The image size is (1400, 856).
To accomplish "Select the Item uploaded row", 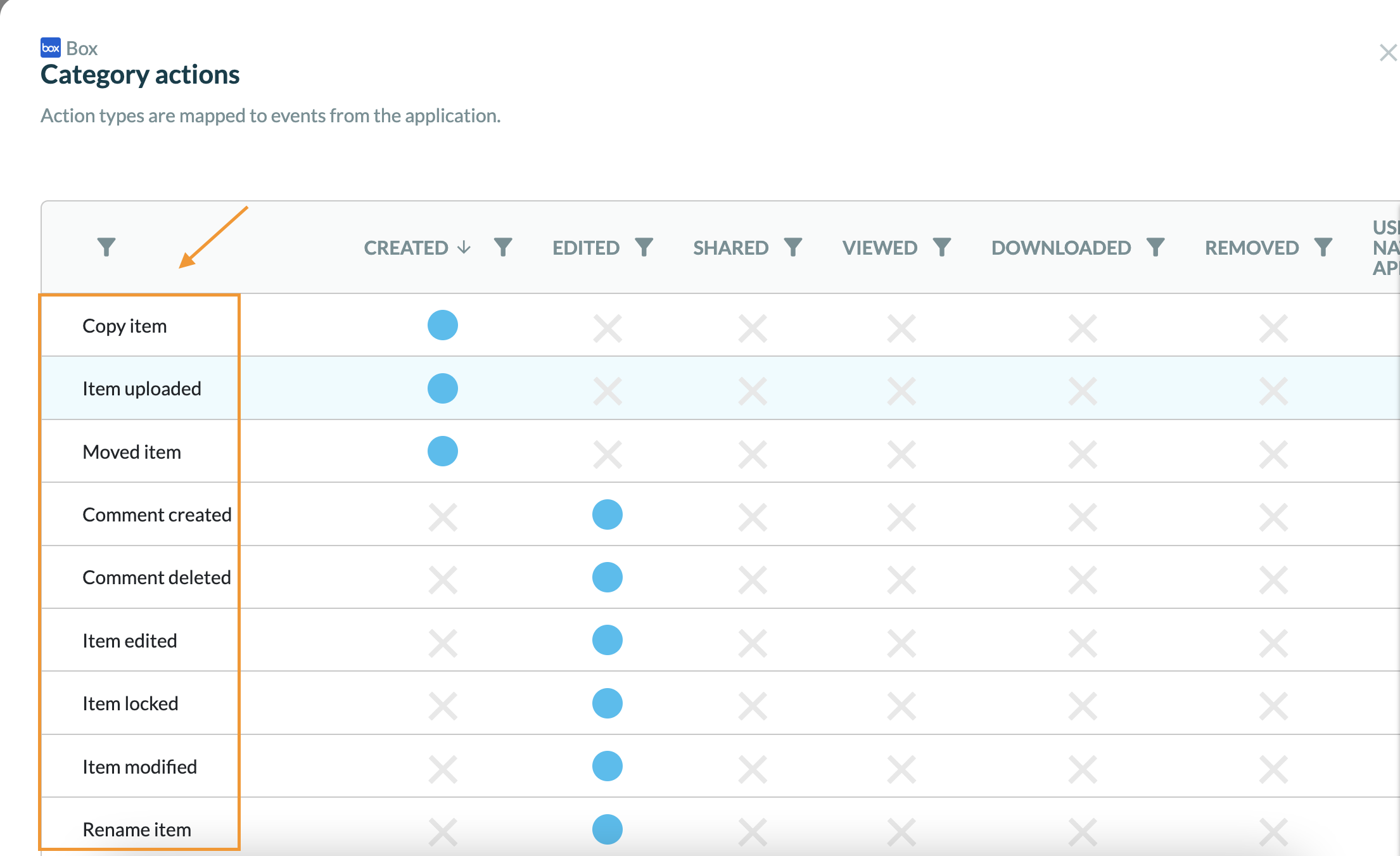I will coord(142,388).
